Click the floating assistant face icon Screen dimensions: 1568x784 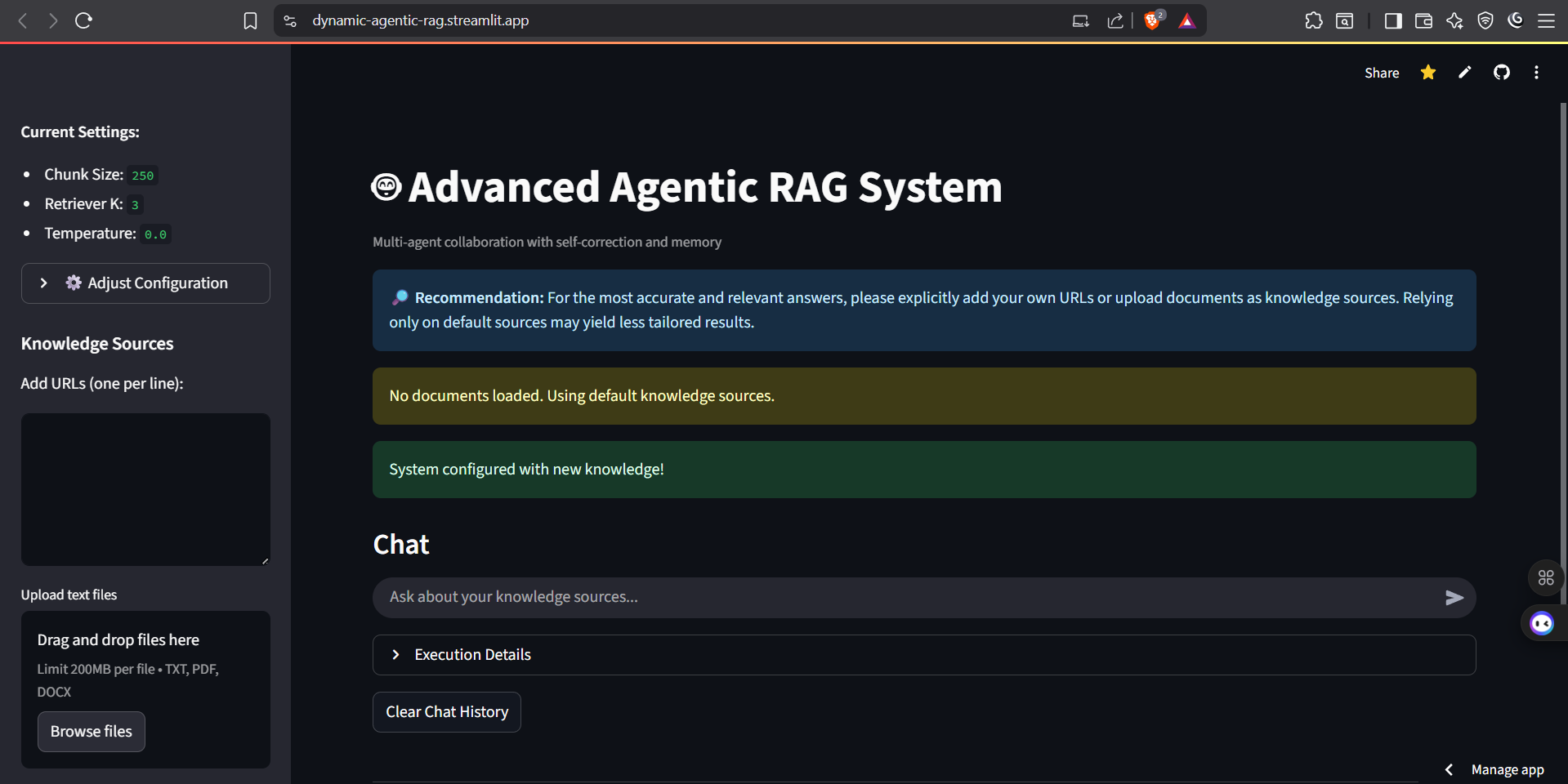coord(1542,624)
